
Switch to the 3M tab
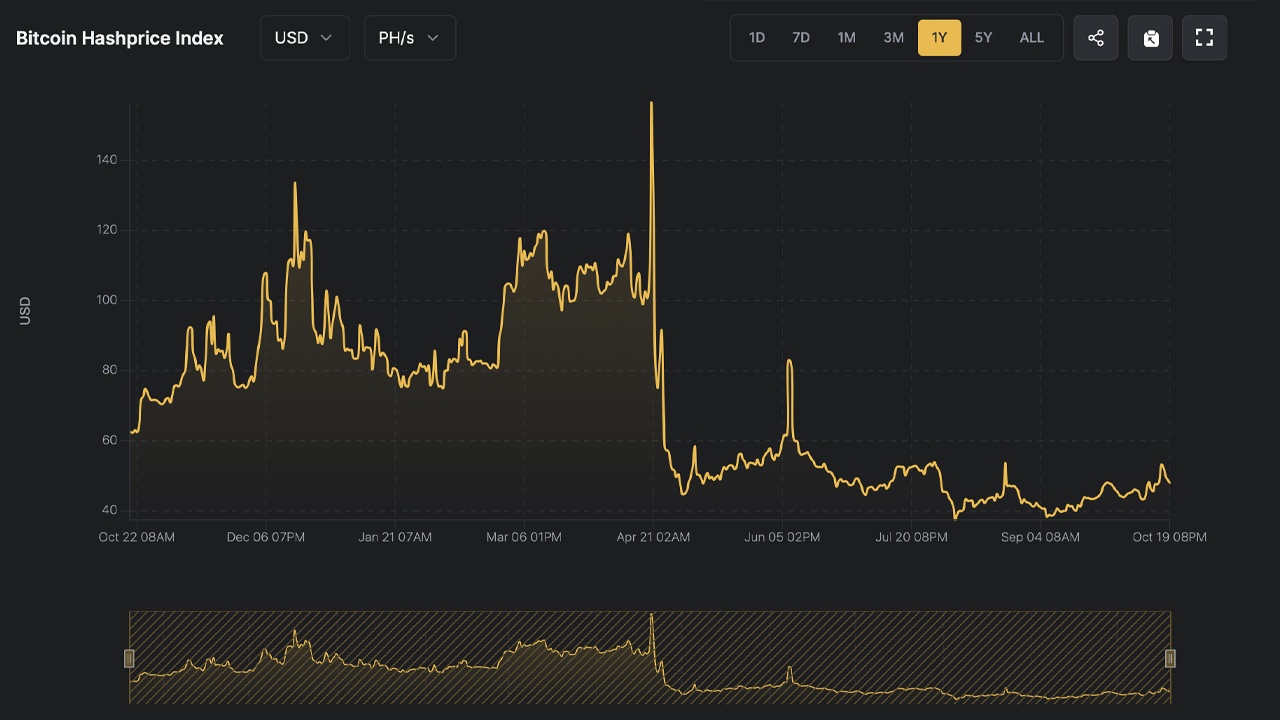tap(893, 37)
